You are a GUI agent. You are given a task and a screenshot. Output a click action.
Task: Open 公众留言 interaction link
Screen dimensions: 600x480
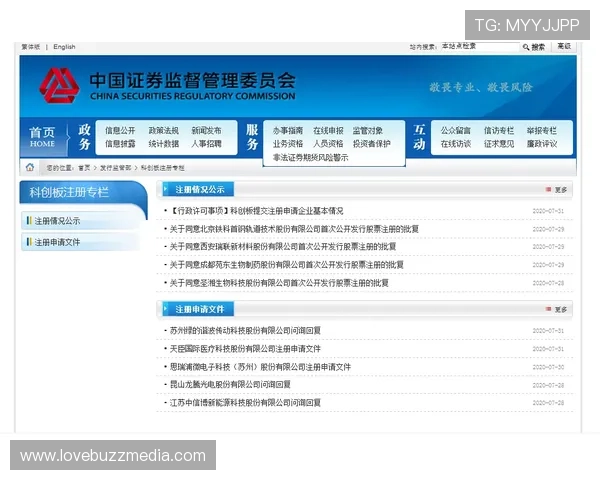[456, 131]
